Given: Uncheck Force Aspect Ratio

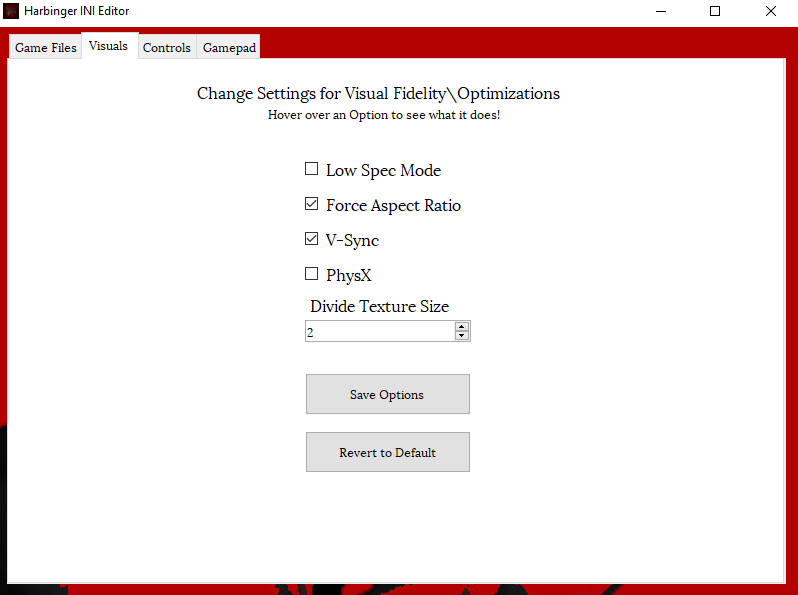Looking at the screenshot, I should (x=311, y=204).
